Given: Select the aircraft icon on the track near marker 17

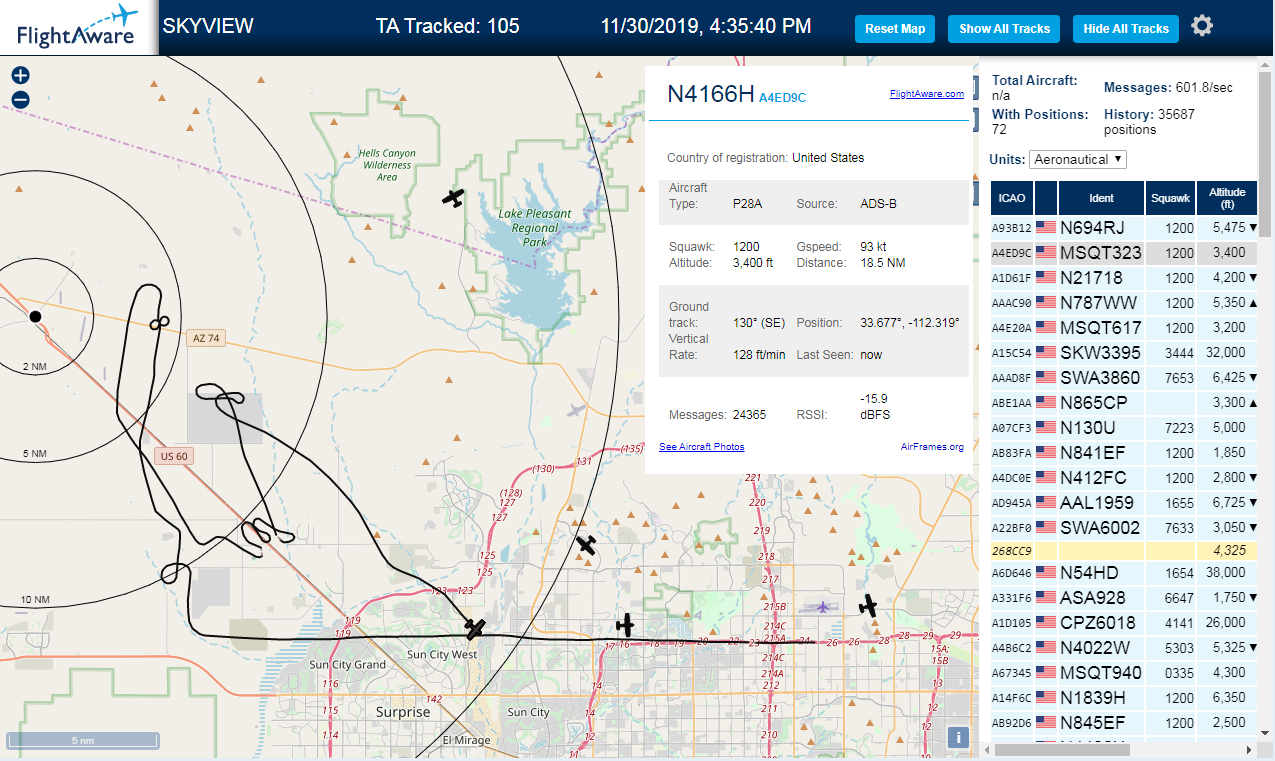Looking at the screenshot, I should click(625, 625).
